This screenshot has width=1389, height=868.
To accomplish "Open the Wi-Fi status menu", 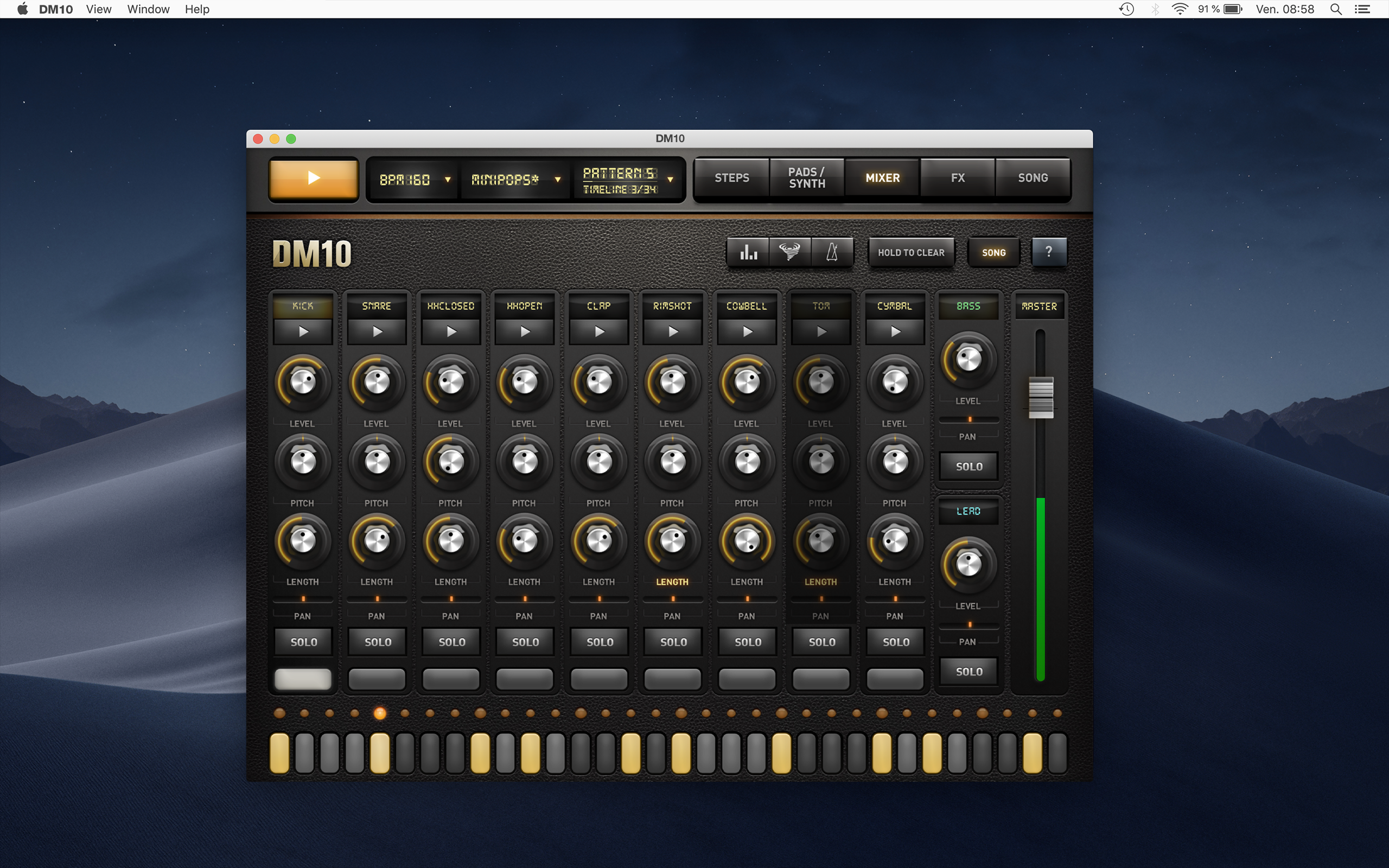I will 1180,9.
